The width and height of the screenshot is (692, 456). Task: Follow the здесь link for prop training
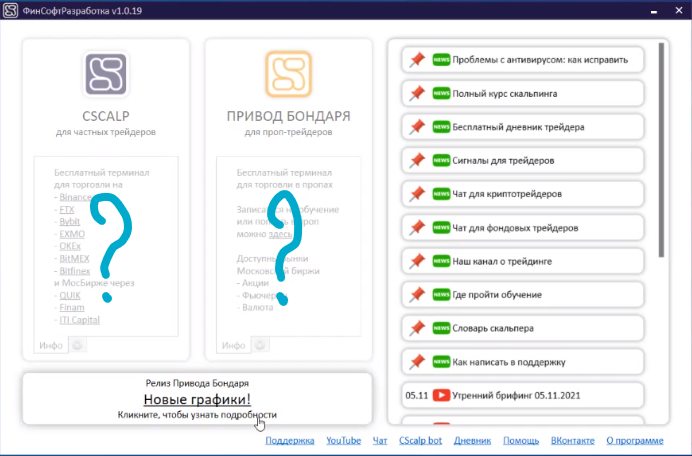281,234
